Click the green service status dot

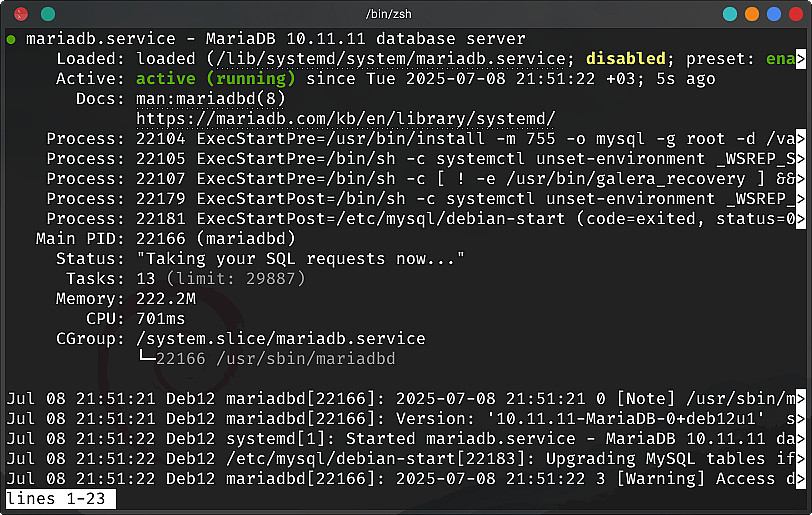pos(10,39)
